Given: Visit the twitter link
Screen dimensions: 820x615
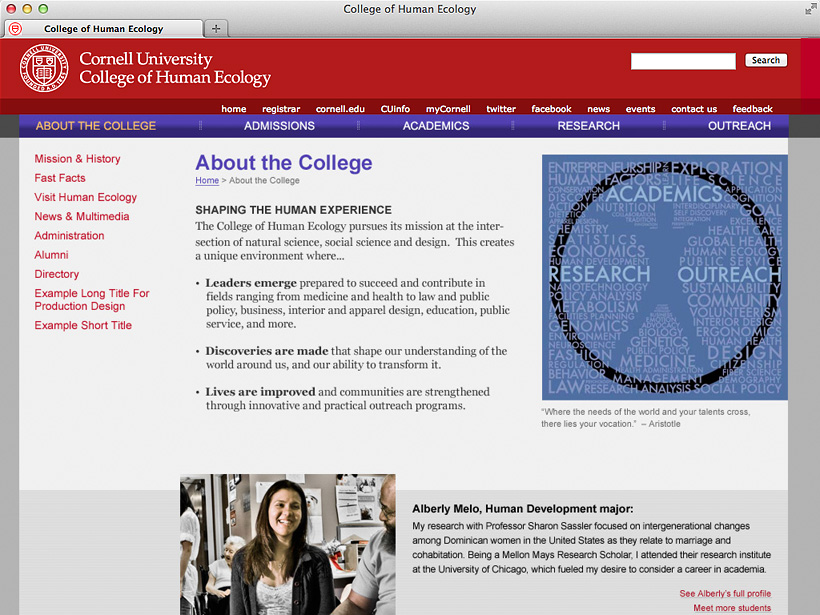Looking at the screenshot, I should (500, 109).
